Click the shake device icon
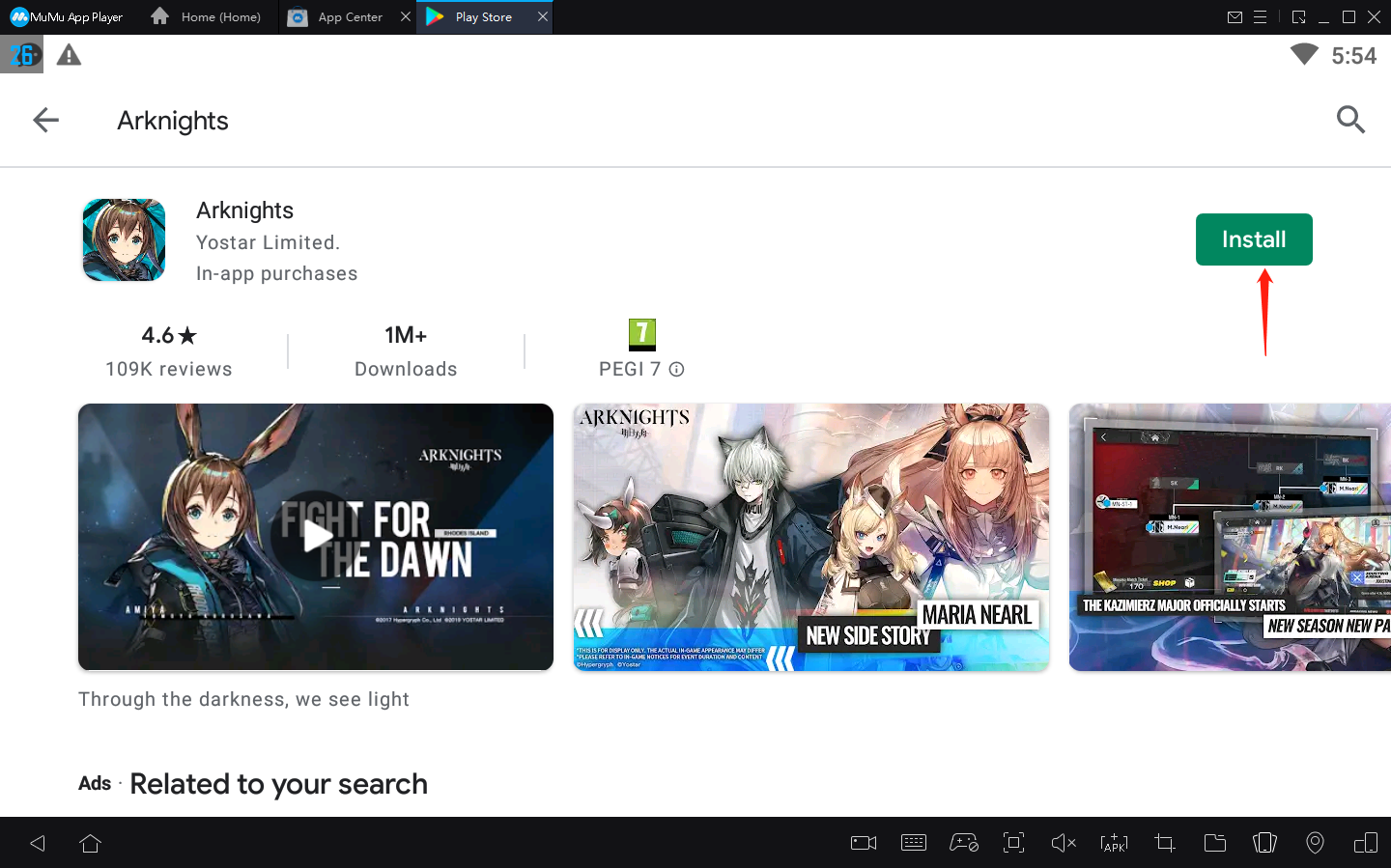Image resolution: width=1391 pixels, height=868 pixels. (x=1264, y=843)
